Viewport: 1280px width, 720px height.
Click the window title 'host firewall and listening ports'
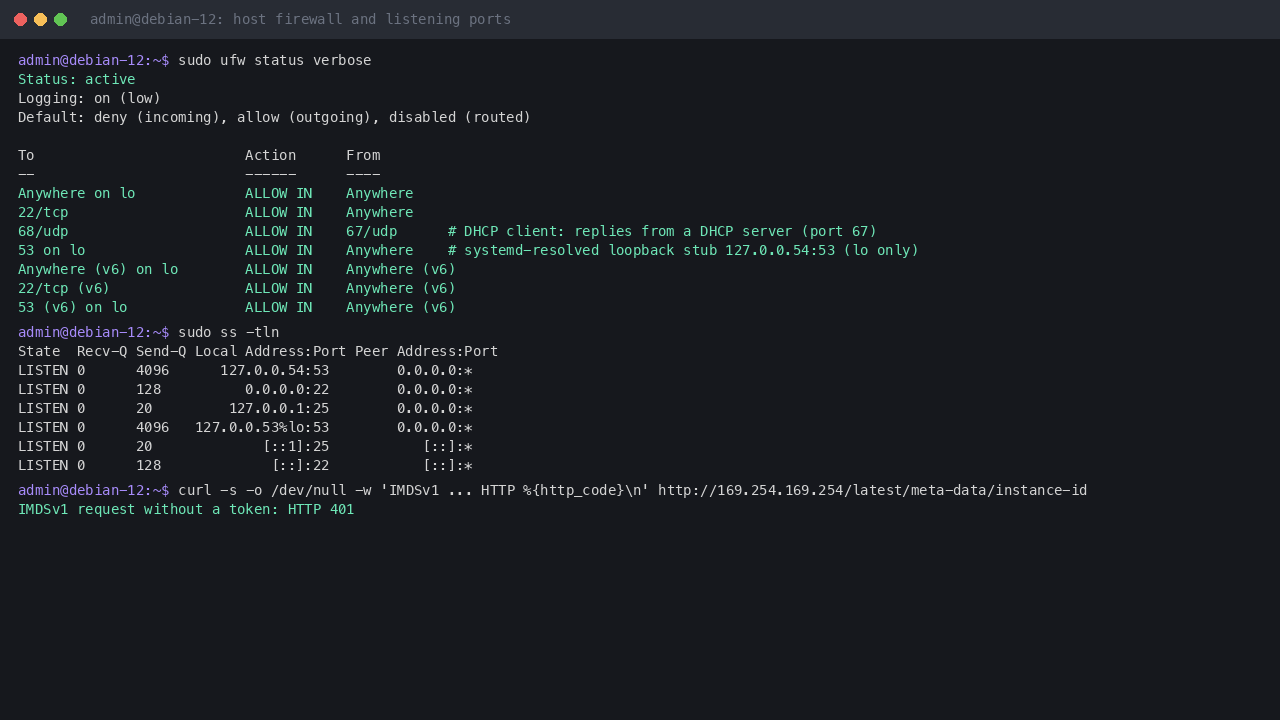click(x=372, y=19)
